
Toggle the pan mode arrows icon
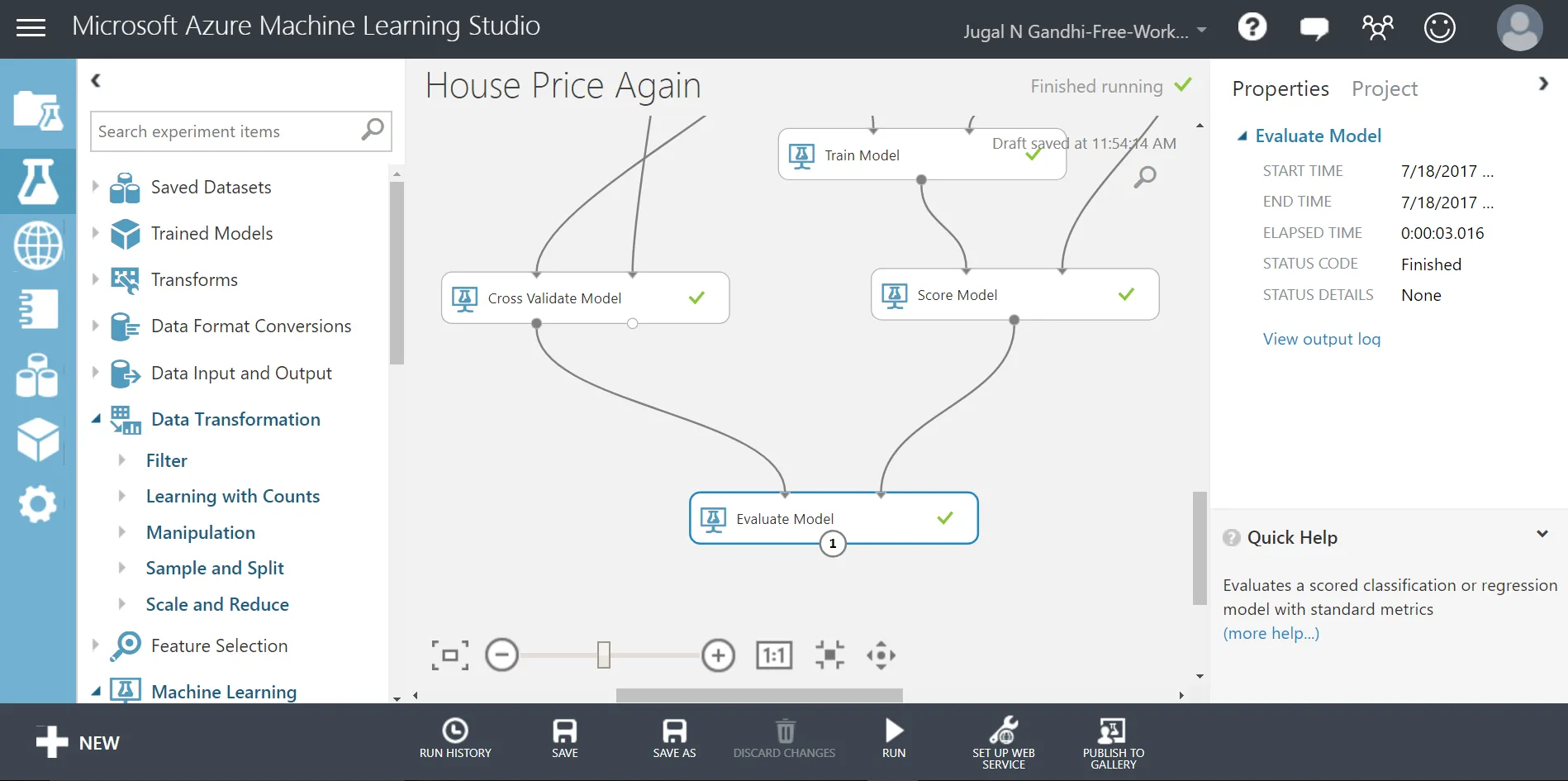pos(881,655)
